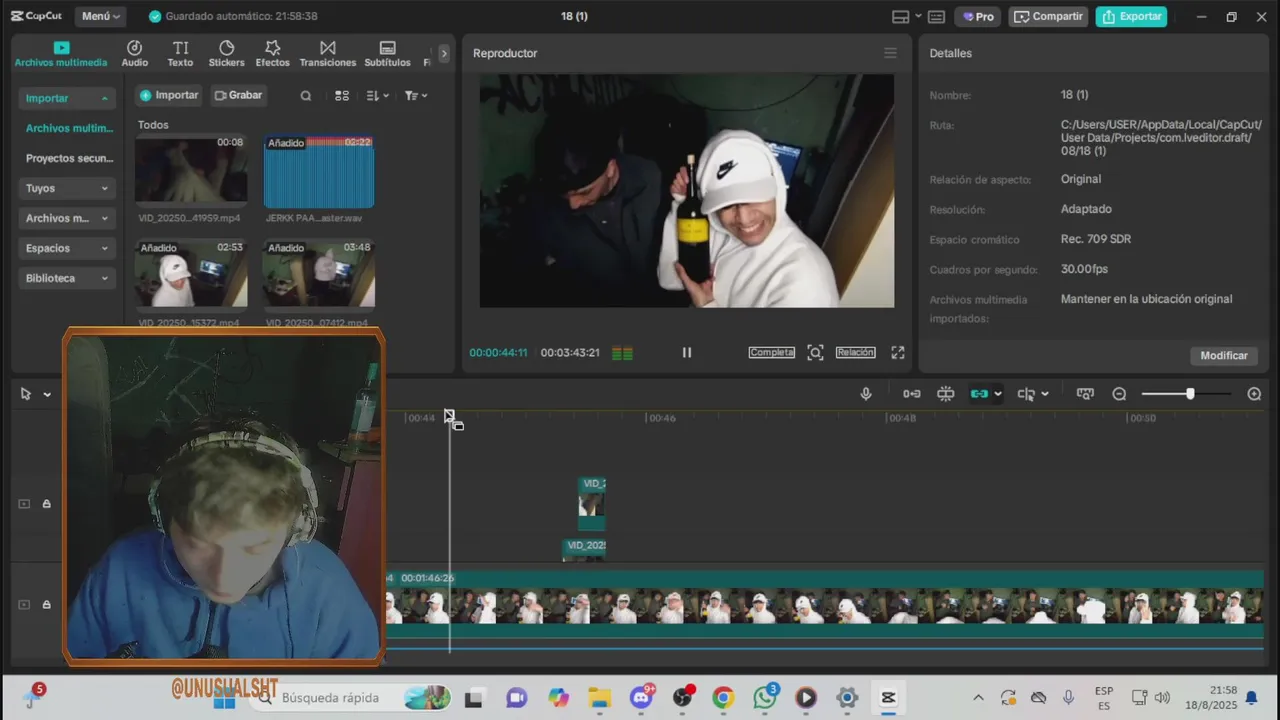Open the sort options dropdown
This screenshot has height=720, width=1280.
click(x=378, y=96)
